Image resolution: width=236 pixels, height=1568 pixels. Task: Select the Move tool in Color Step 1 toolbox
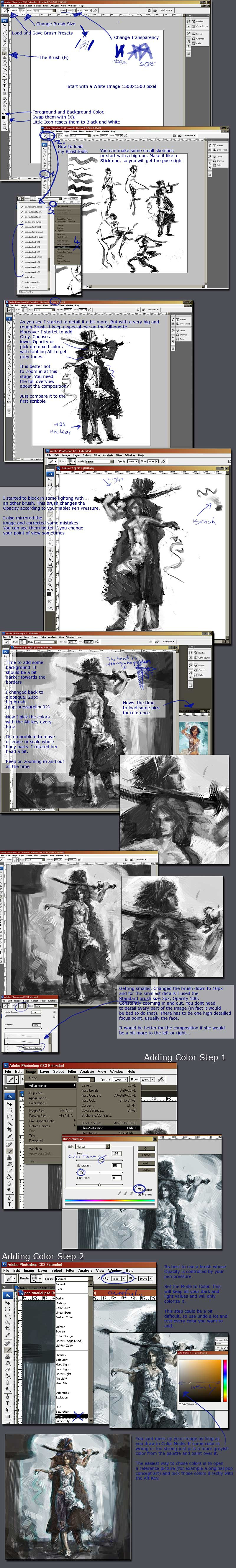pyautogui.click(x=10, y=1104)
